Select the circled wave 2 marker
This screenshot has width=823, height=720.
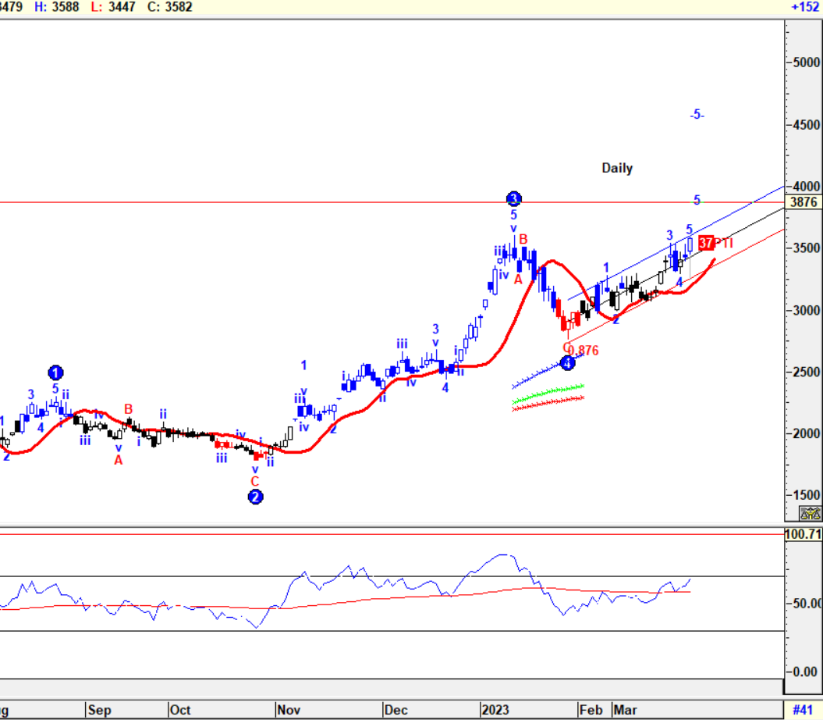(255, 497)
